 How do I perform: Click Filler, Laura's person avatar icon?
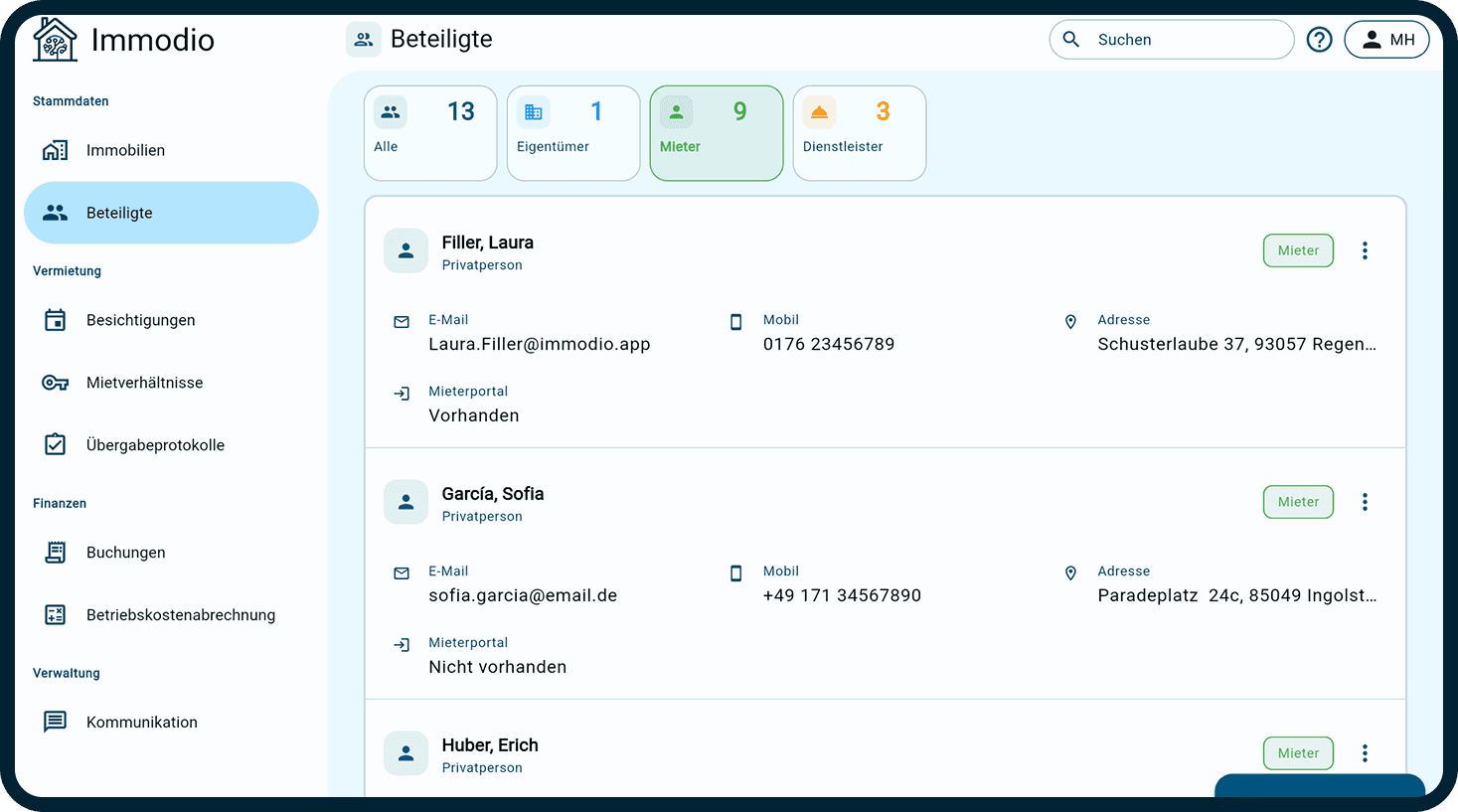(x=405, y=251)
